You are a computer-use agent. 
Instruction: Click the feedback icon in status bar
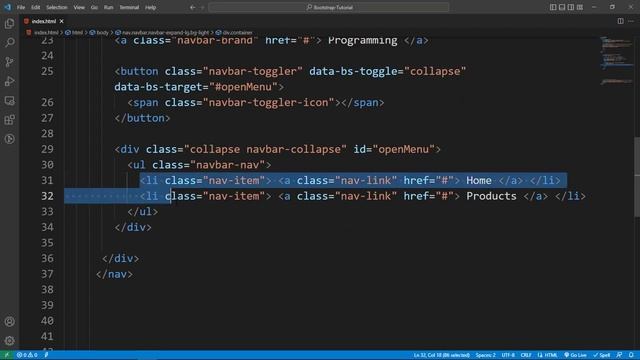coord(619,355)
